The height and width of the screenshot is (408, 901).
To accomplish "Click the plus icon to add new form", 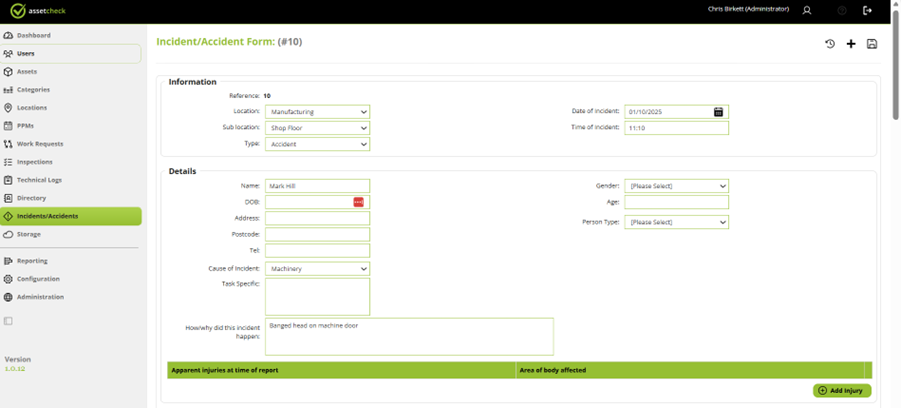I will pyautogui.click(x=851, y=44).
